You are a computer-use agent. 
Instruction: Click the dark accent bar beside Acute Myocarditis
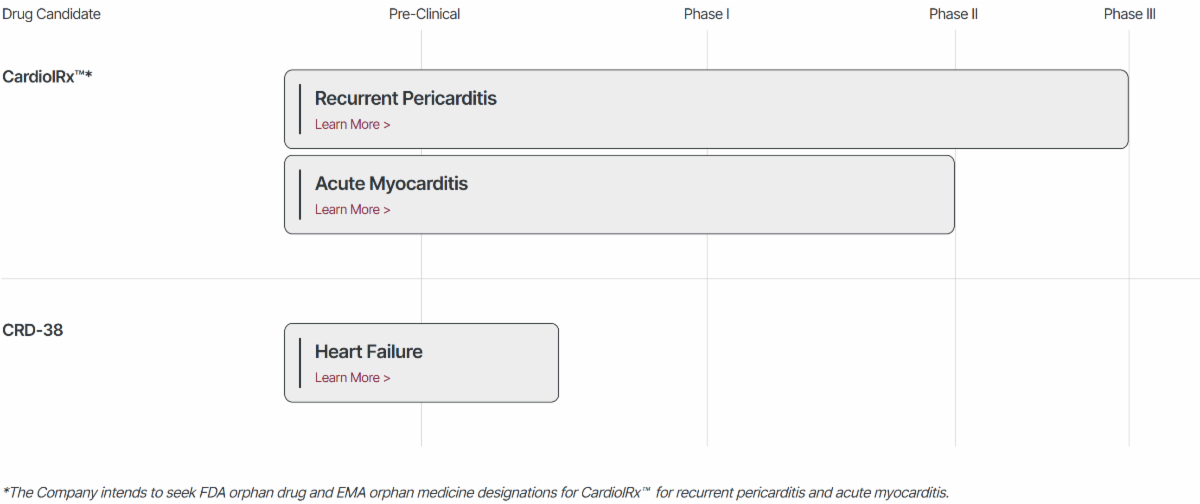tap(300, 194)
